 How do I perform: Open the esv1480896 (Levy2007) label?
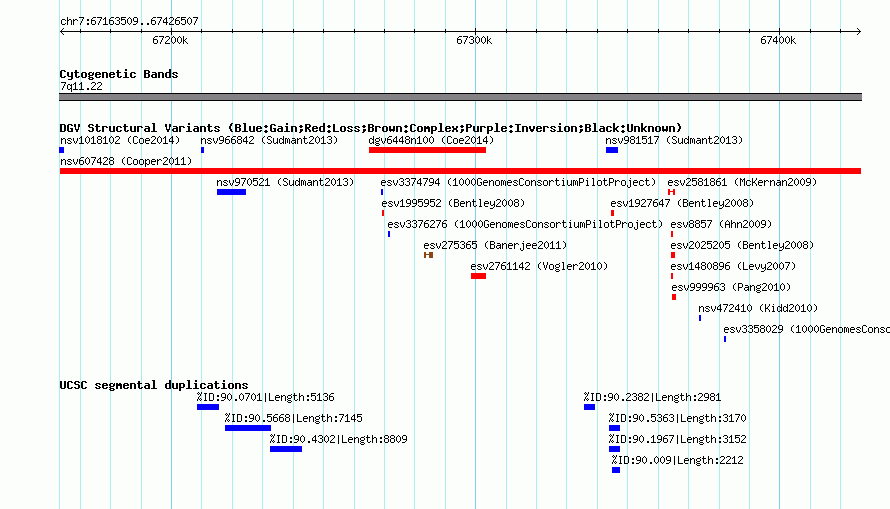point(733,266)
